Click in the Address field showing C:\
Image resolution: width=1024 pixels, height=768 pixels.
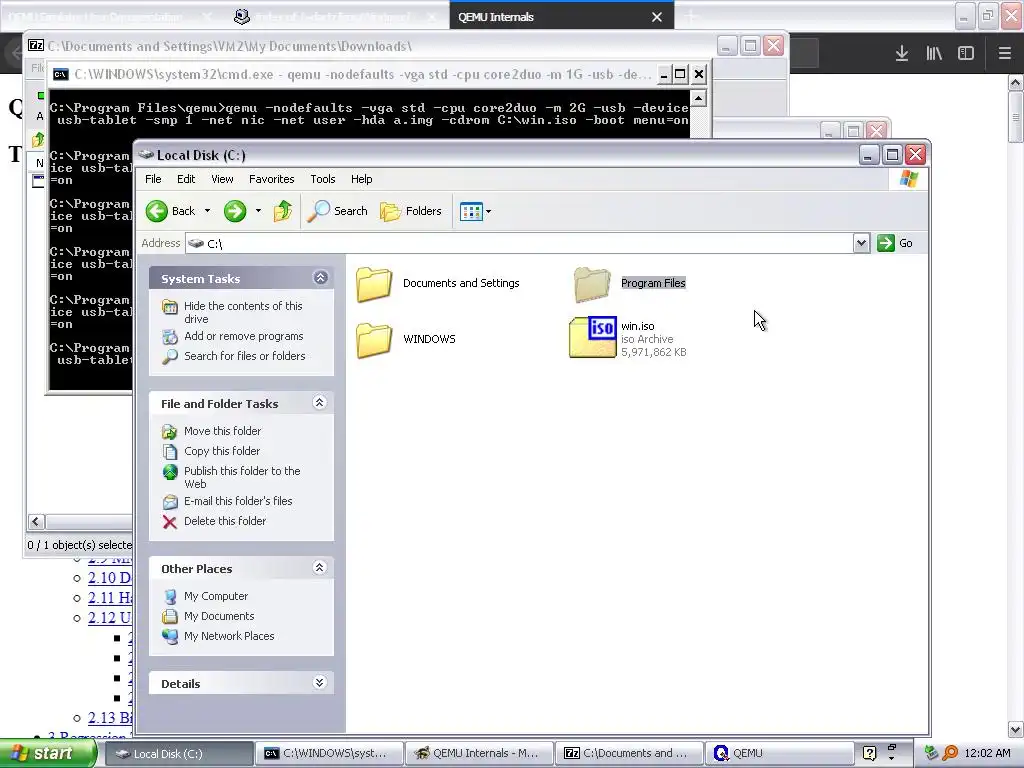(519, 243)
